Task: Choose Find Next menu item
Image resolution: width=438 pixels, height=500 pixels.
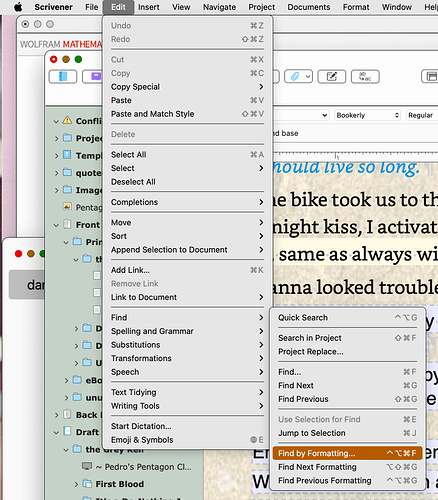Action: [347, 386]
